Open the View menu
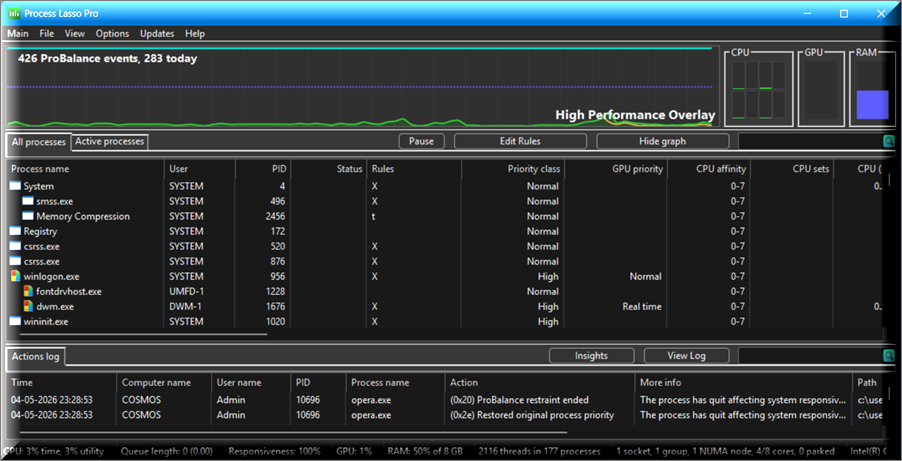 tap(75, 33)
